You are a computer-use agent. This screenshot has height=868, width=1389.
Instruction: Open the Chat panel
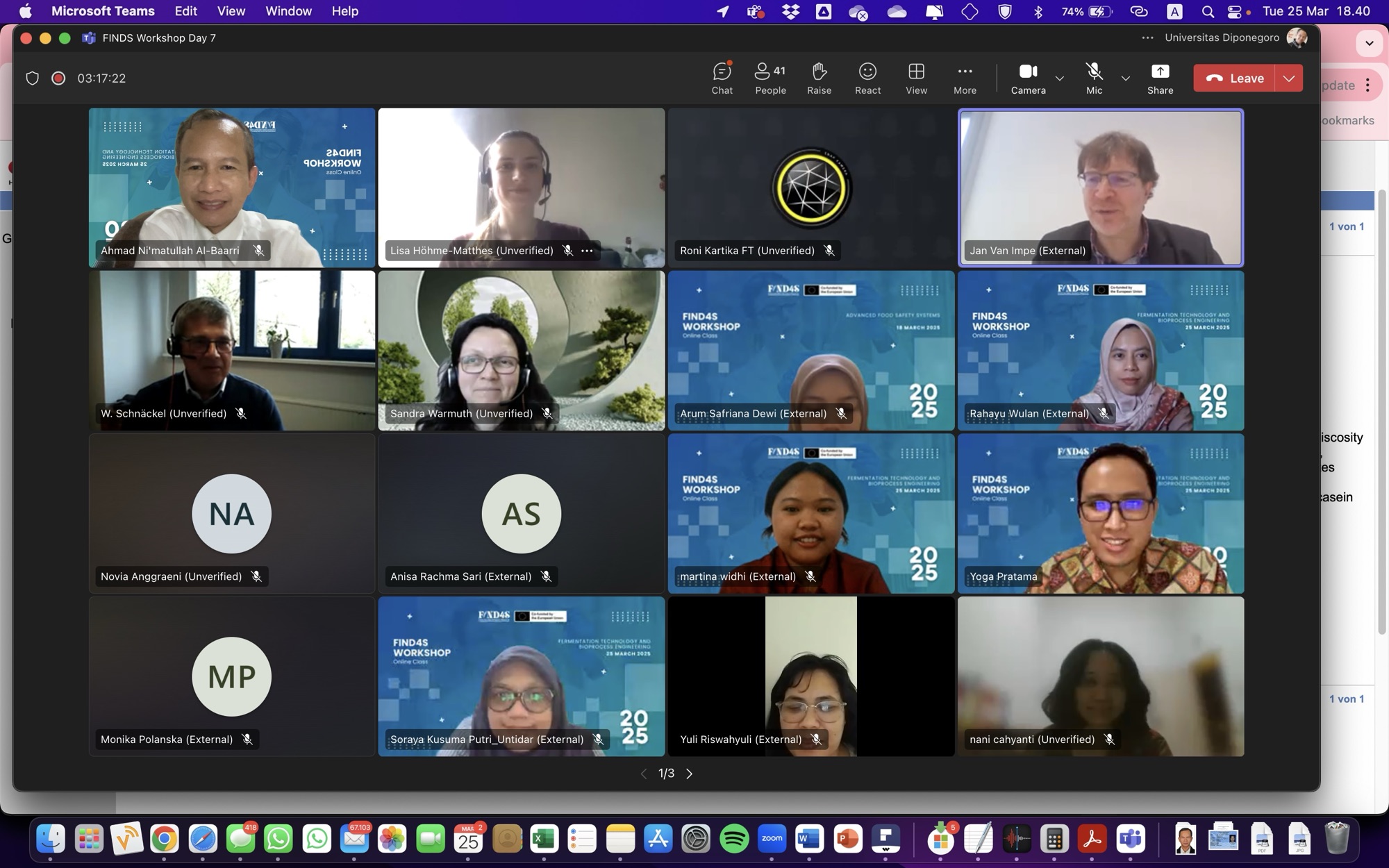click(722, 78)
